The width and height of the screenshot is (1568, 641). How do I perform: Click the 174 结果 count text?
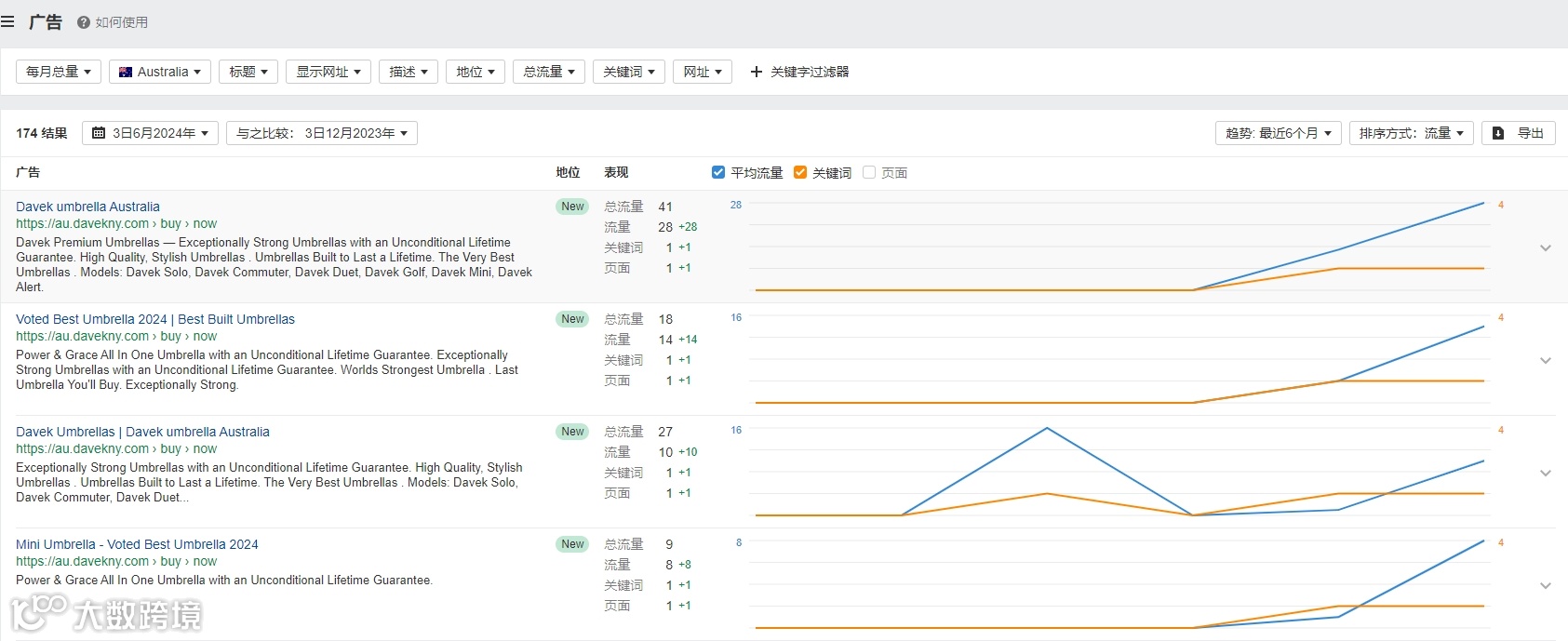click(x=42, y=133)
